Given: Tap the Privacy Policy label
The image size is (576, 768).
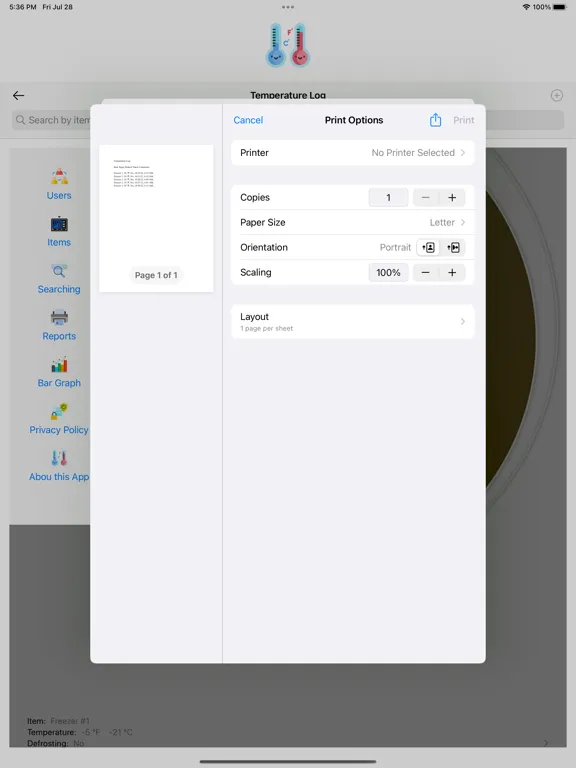Looking at the screenshot, I should [x=59, y=430].
